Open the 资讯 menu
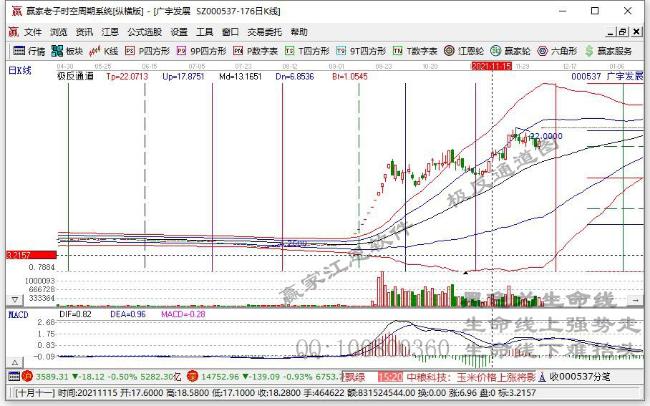This screenshot has height=406, width=650. click(84, 32)
